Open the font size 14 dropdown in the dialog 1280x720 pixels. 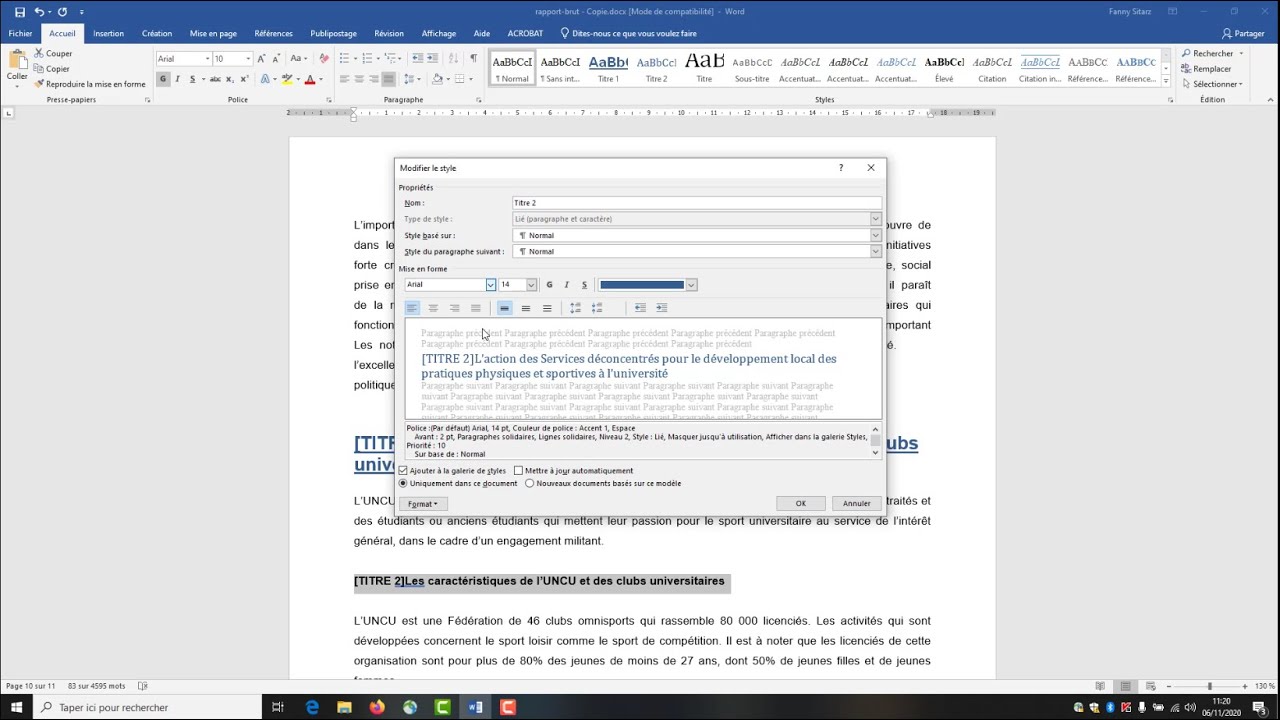(x=531, y=285)
